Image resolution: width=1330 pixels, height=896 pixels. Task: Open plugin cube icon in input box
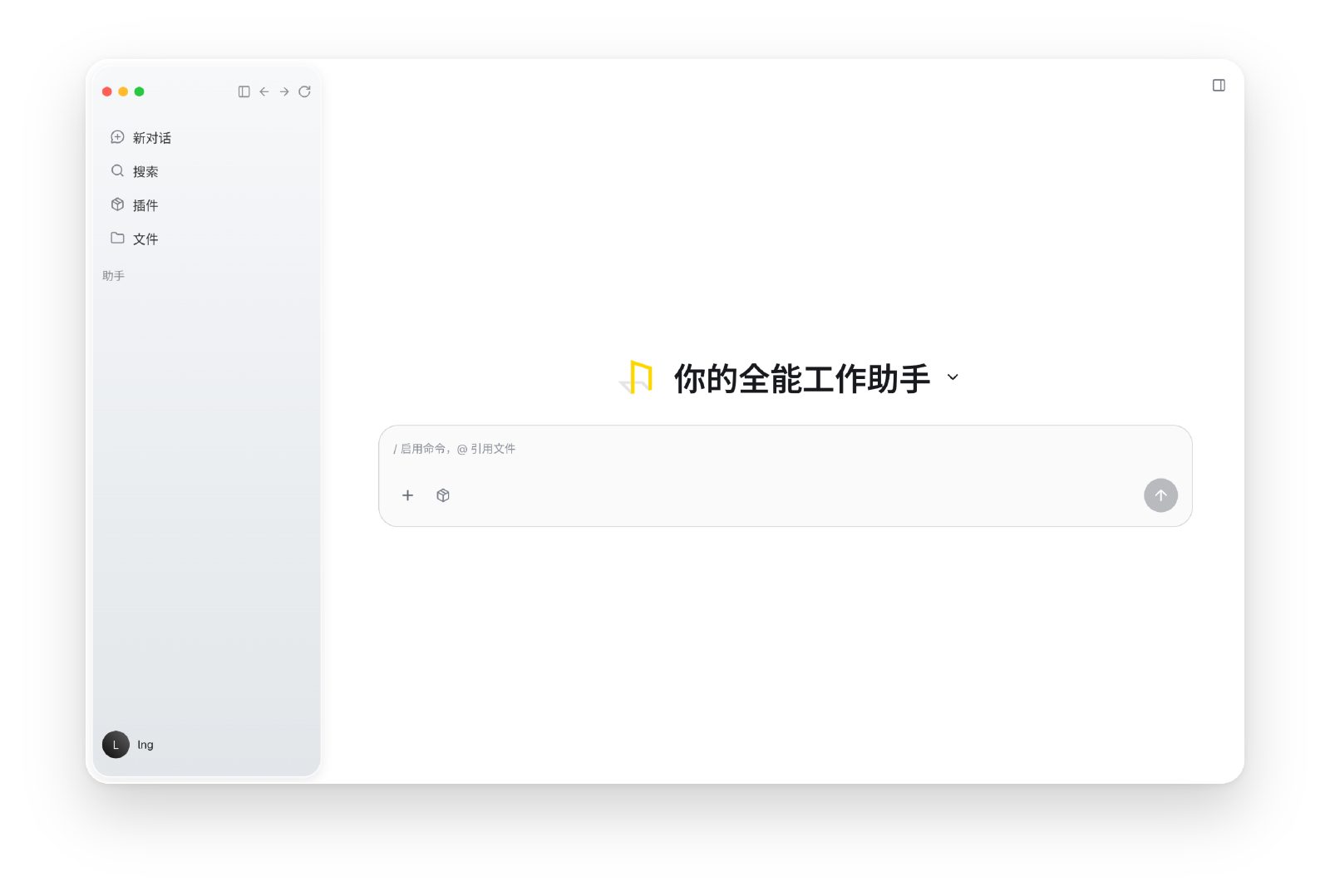(443, 495)
